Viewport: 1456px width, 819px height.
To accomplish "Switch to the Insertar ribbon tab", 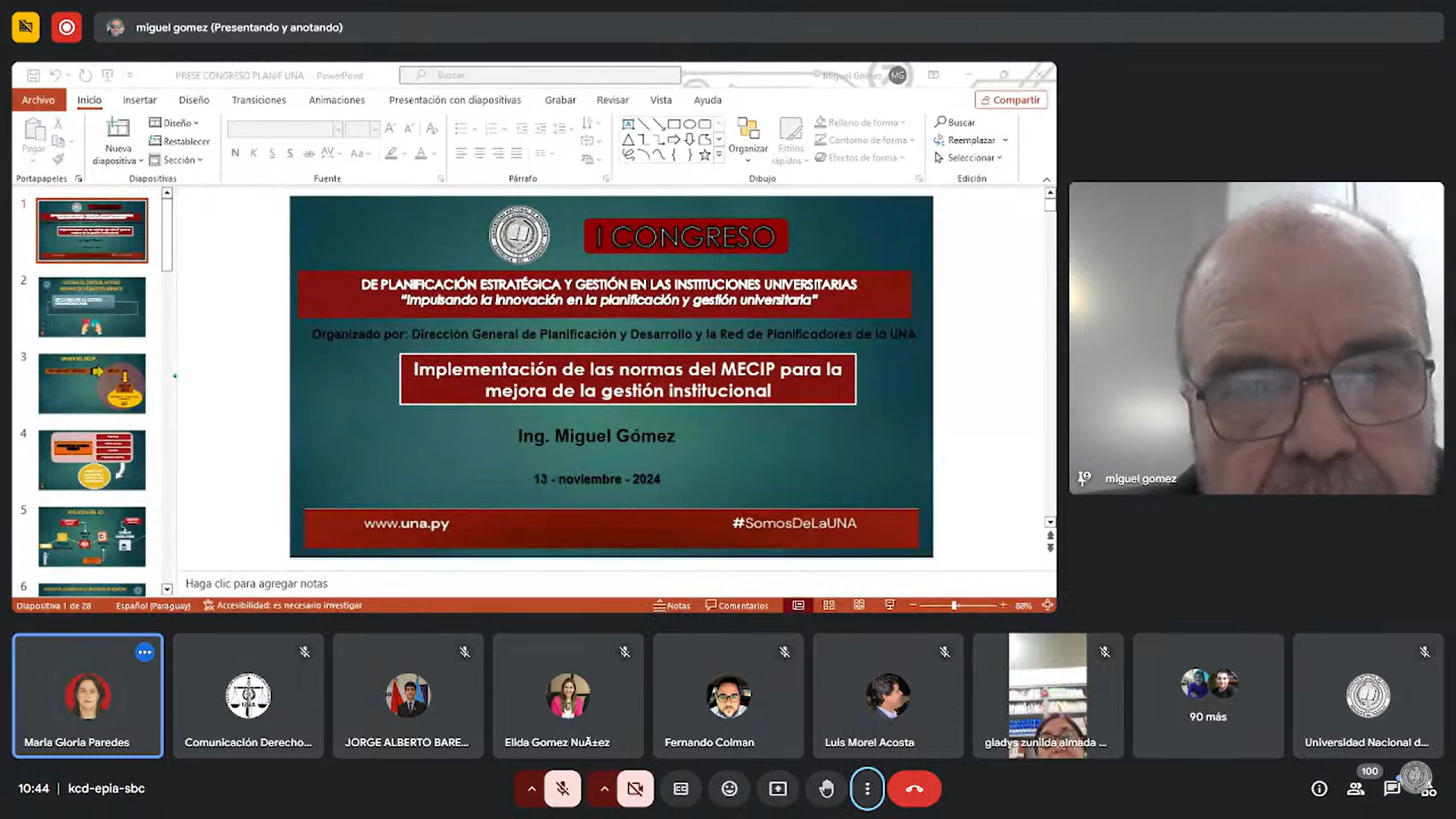I will (x=140, y=99).
